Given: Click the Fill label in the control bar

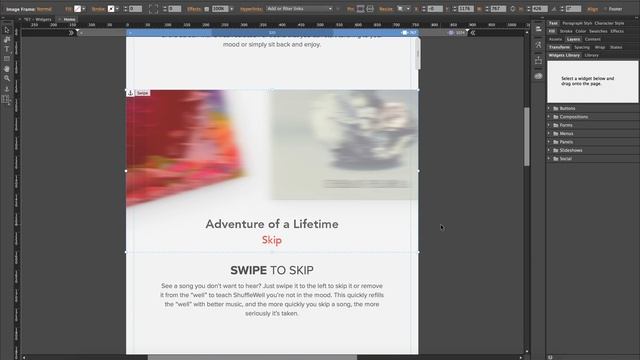Looking at the screenshot, I should pos(69,9).
